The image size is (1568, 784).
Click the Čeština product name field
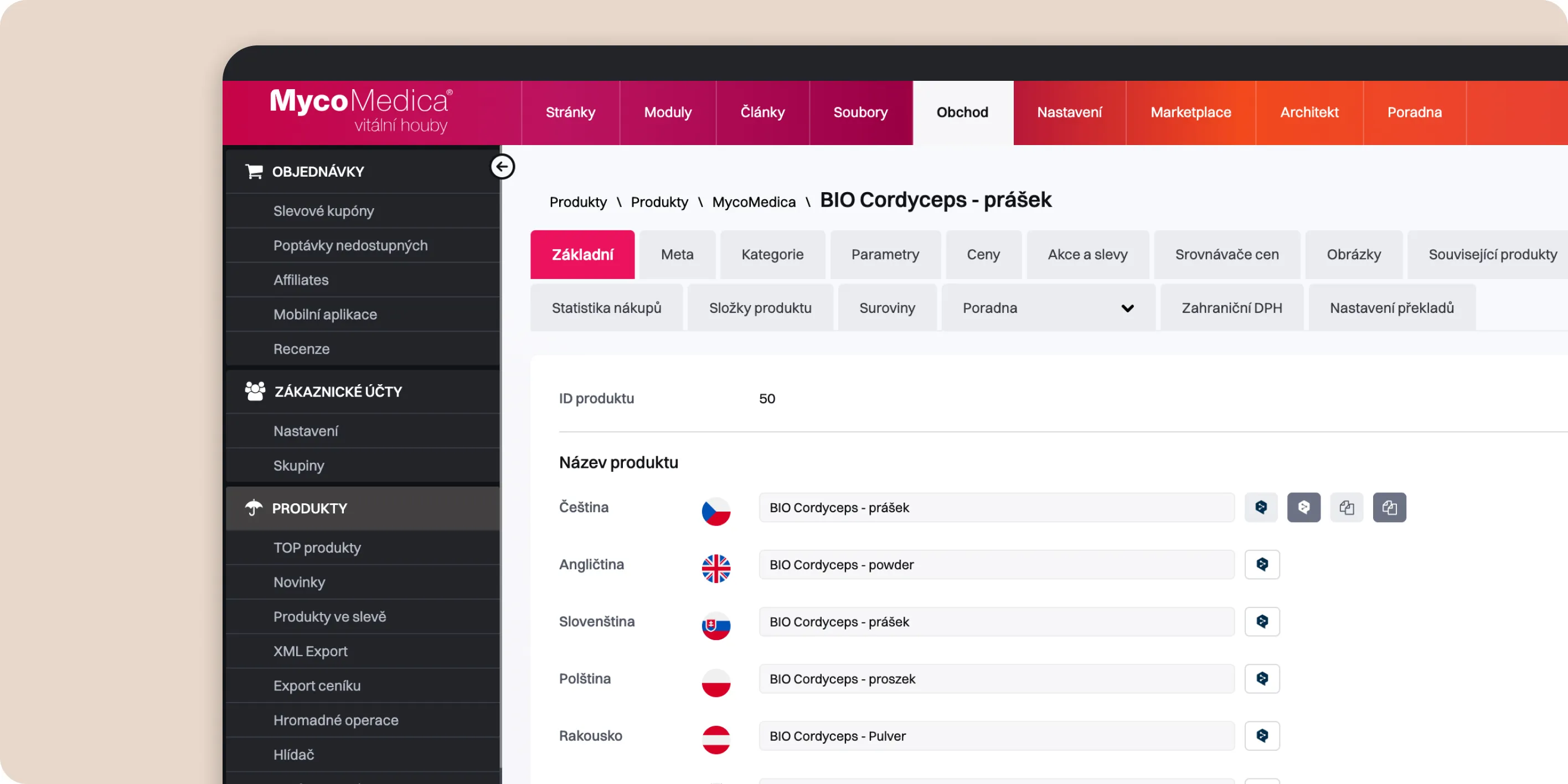[997, 507]
